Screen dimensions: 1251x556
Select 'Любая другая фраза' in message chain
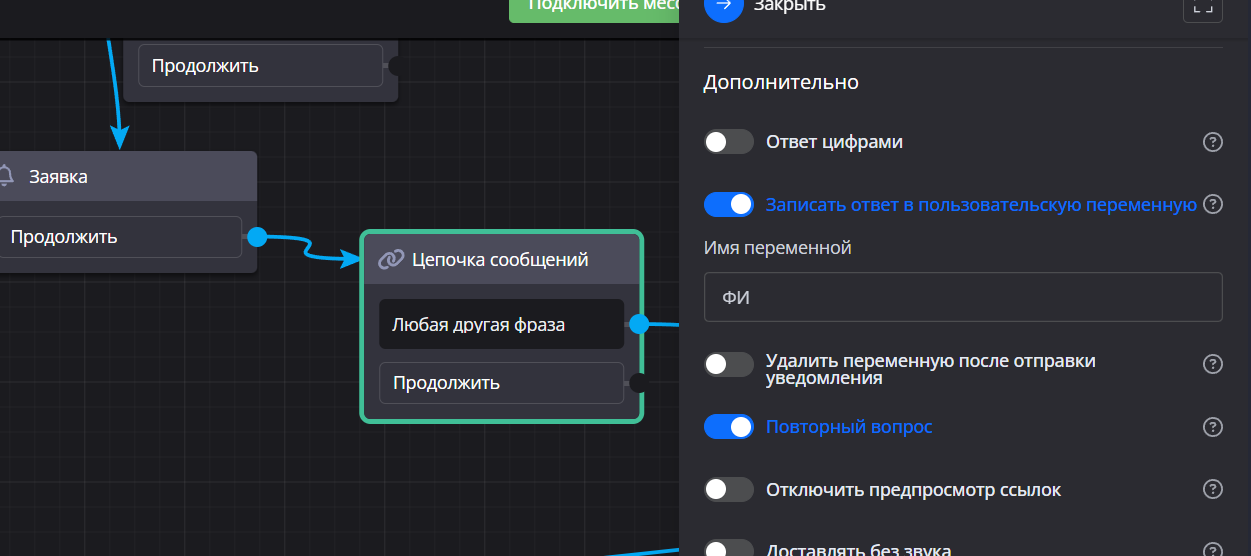tap(501, 324)
